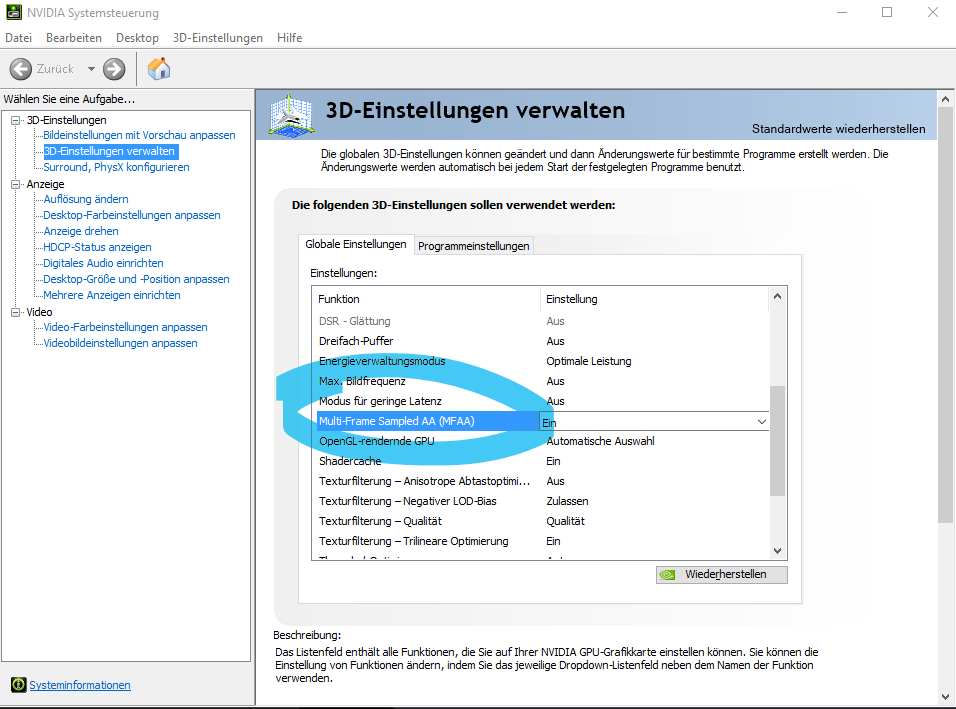This screenshot has width=956, height=709.
Task: Open Videobildeinstellungen anpassen
Action: pyautogui.click(x=121, y=343)
